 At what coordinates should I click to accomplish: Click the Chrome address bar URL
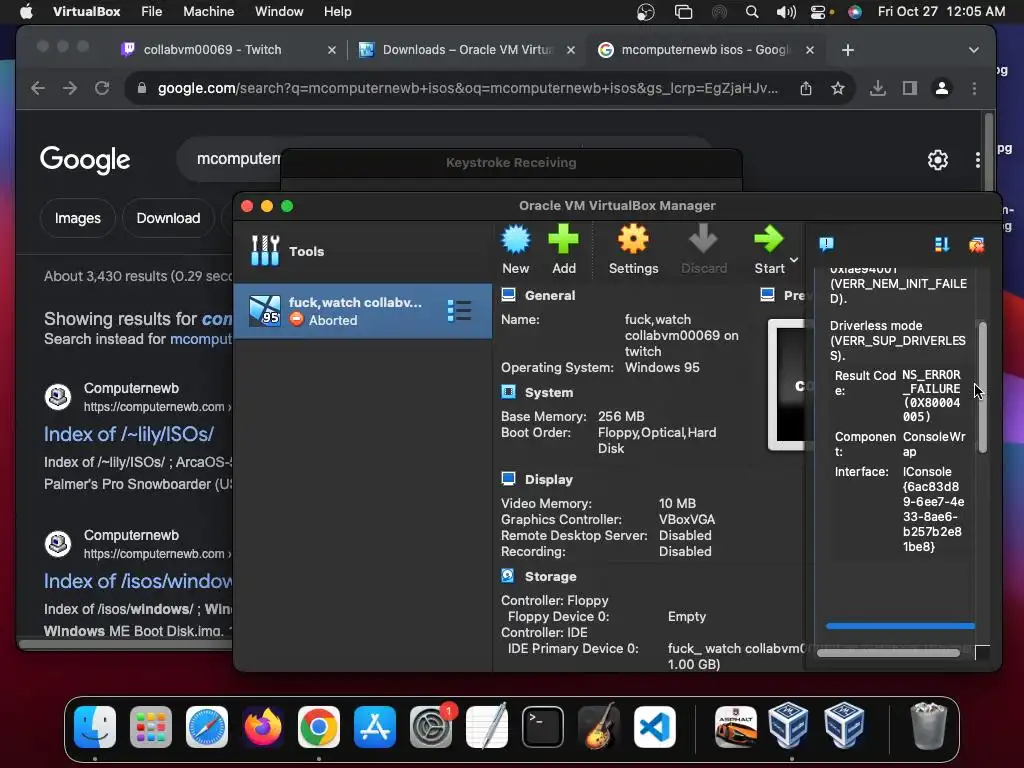click(468, 88)
